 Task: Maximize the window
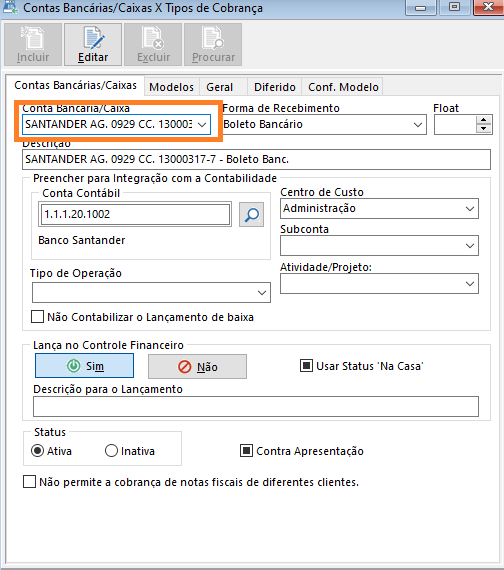(455, 7)
